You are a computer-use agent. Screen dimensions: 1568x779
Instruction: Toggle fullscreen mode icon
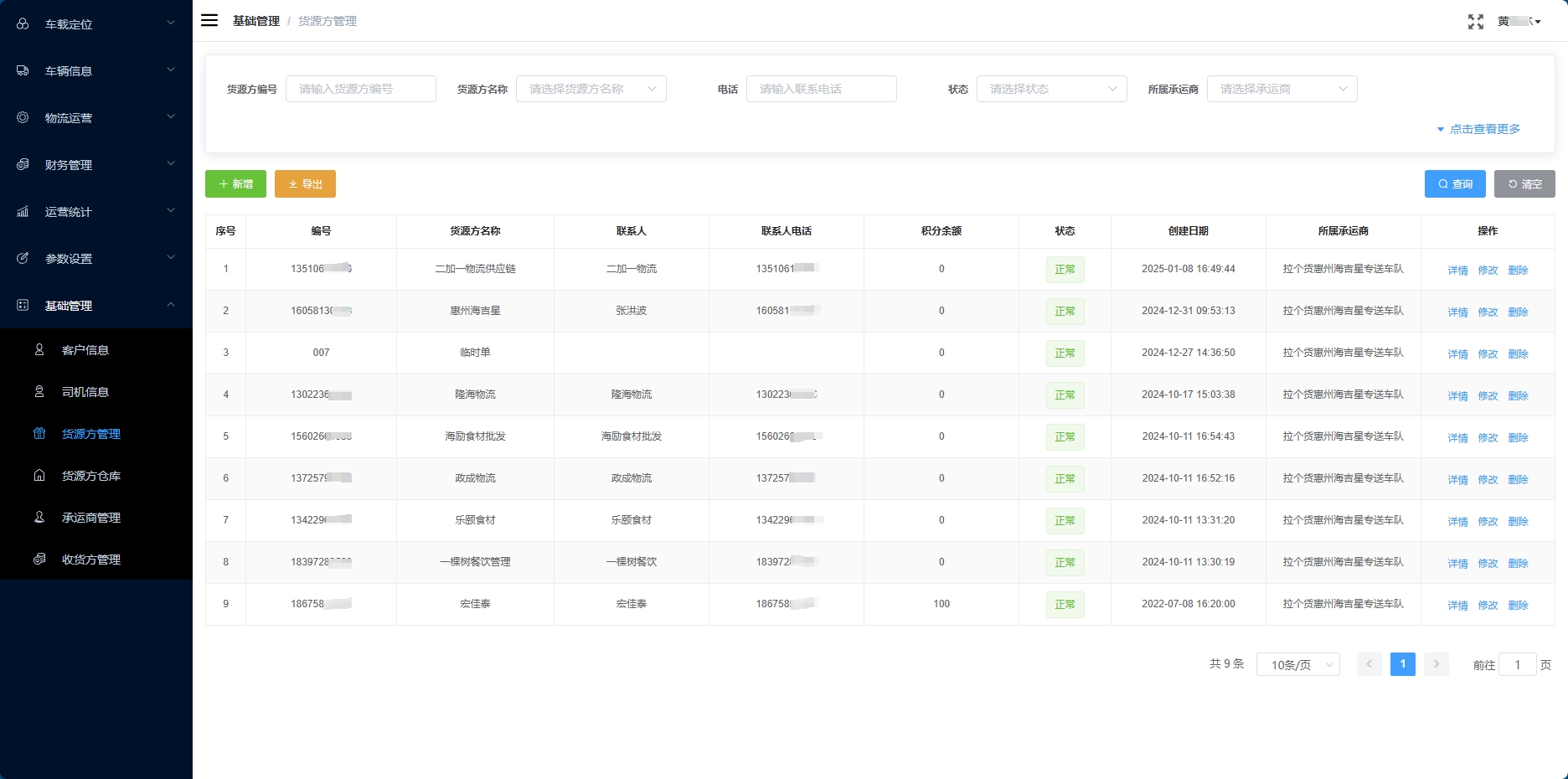(x=1475, y=22)
